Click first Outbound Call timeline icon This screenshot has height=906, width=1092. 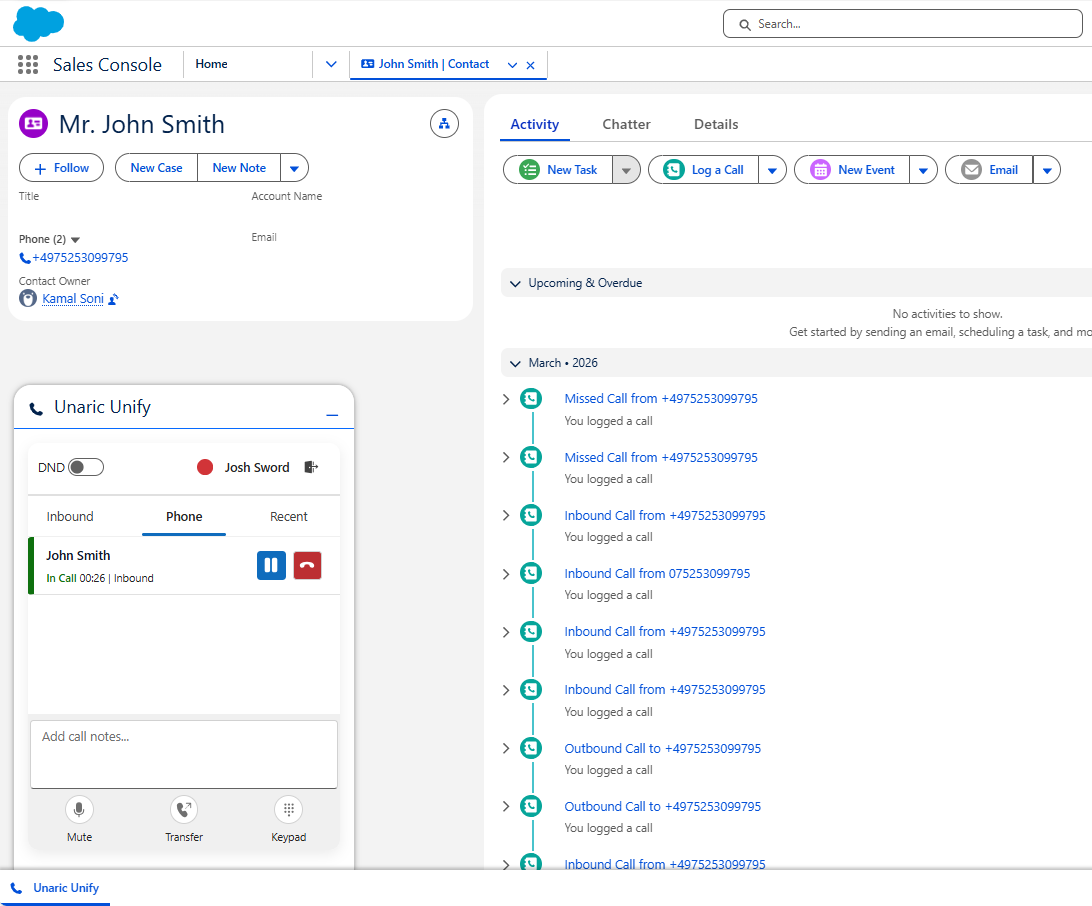pos(531,748)
